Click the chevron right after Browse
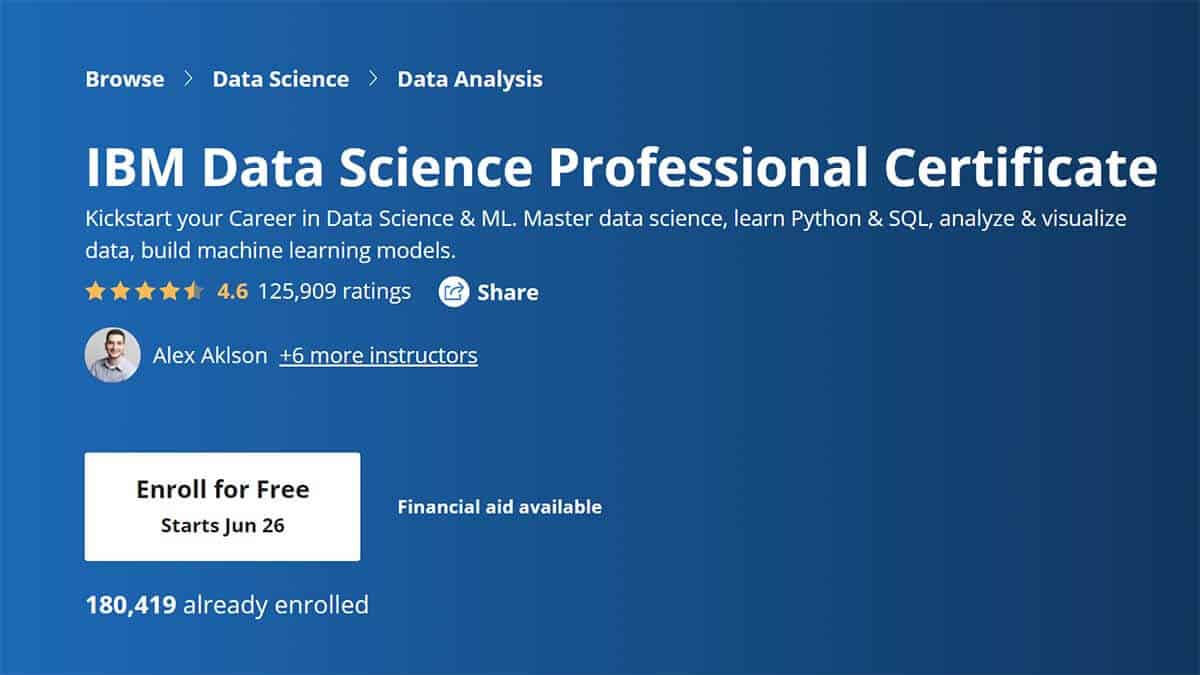The height and width of the screenshot is (675, 1200). coord(188,79)
